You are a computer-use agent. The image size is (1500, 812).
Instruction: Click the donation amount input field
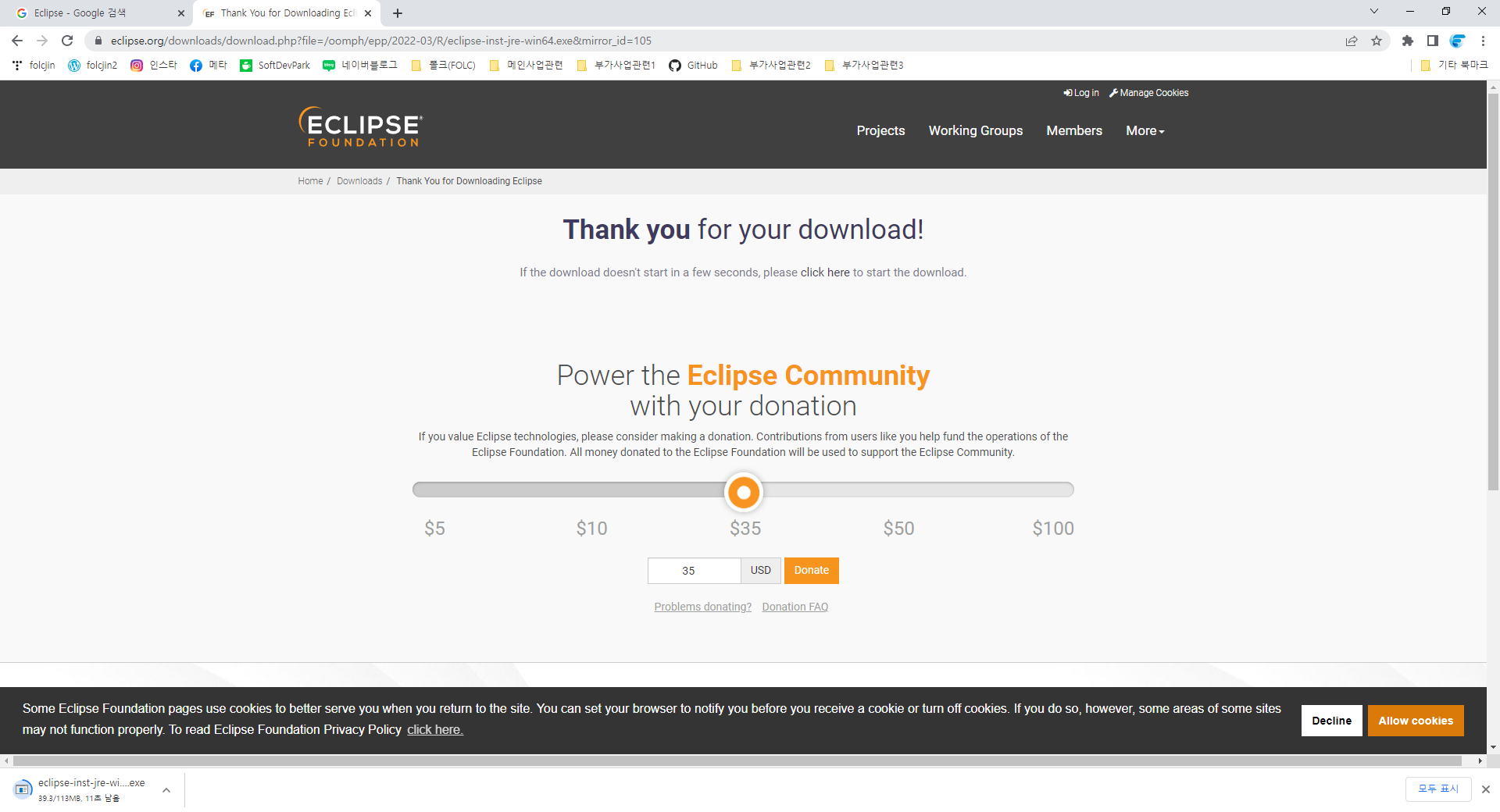[x=695, y=571]
